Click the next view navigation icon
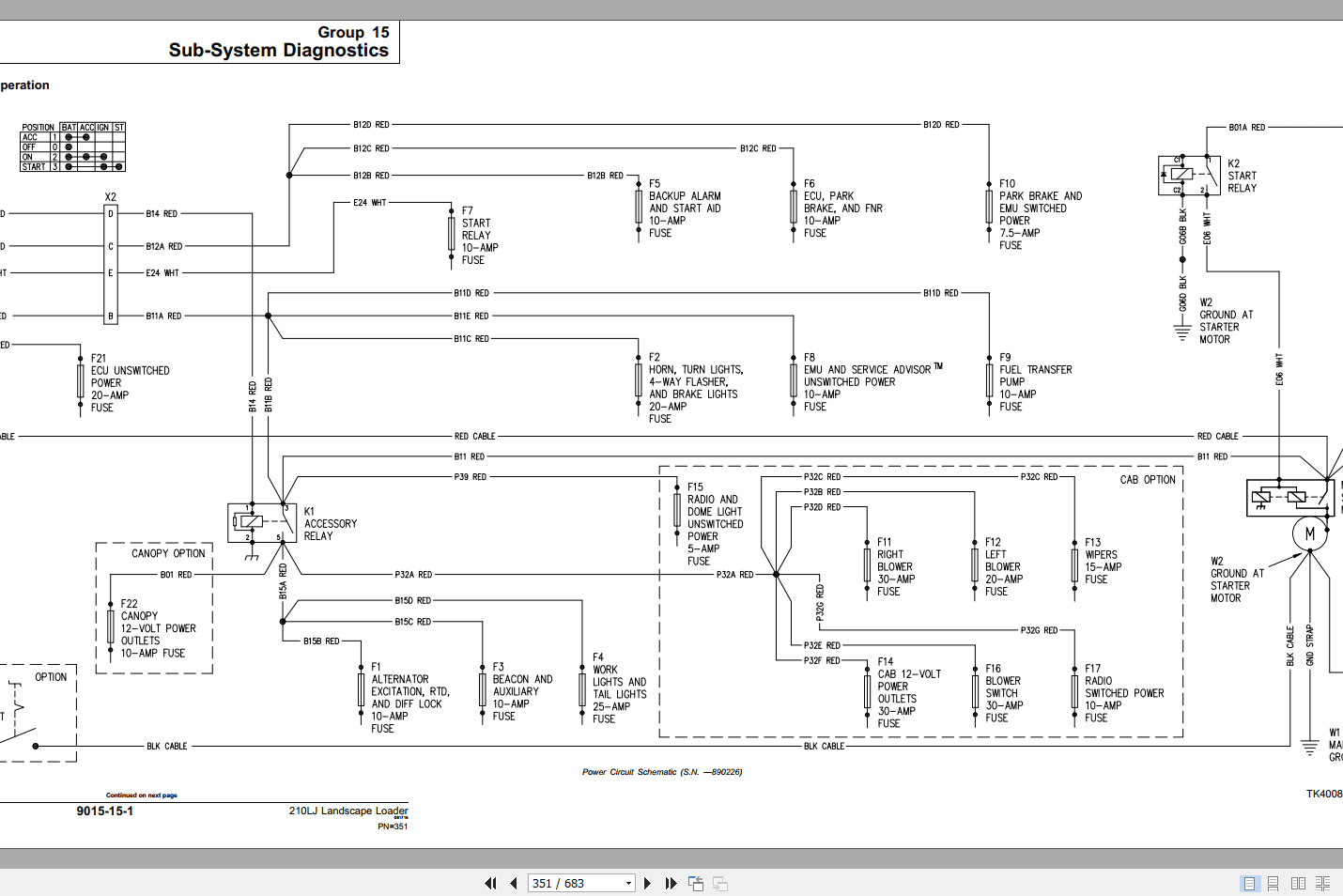The height and width of the screenshot is (896, 1343). [x=720, y=883]
